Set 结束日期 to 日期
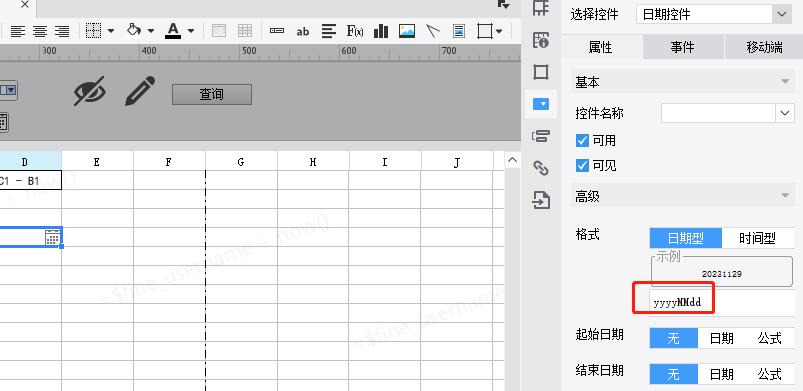 (722, 374)
